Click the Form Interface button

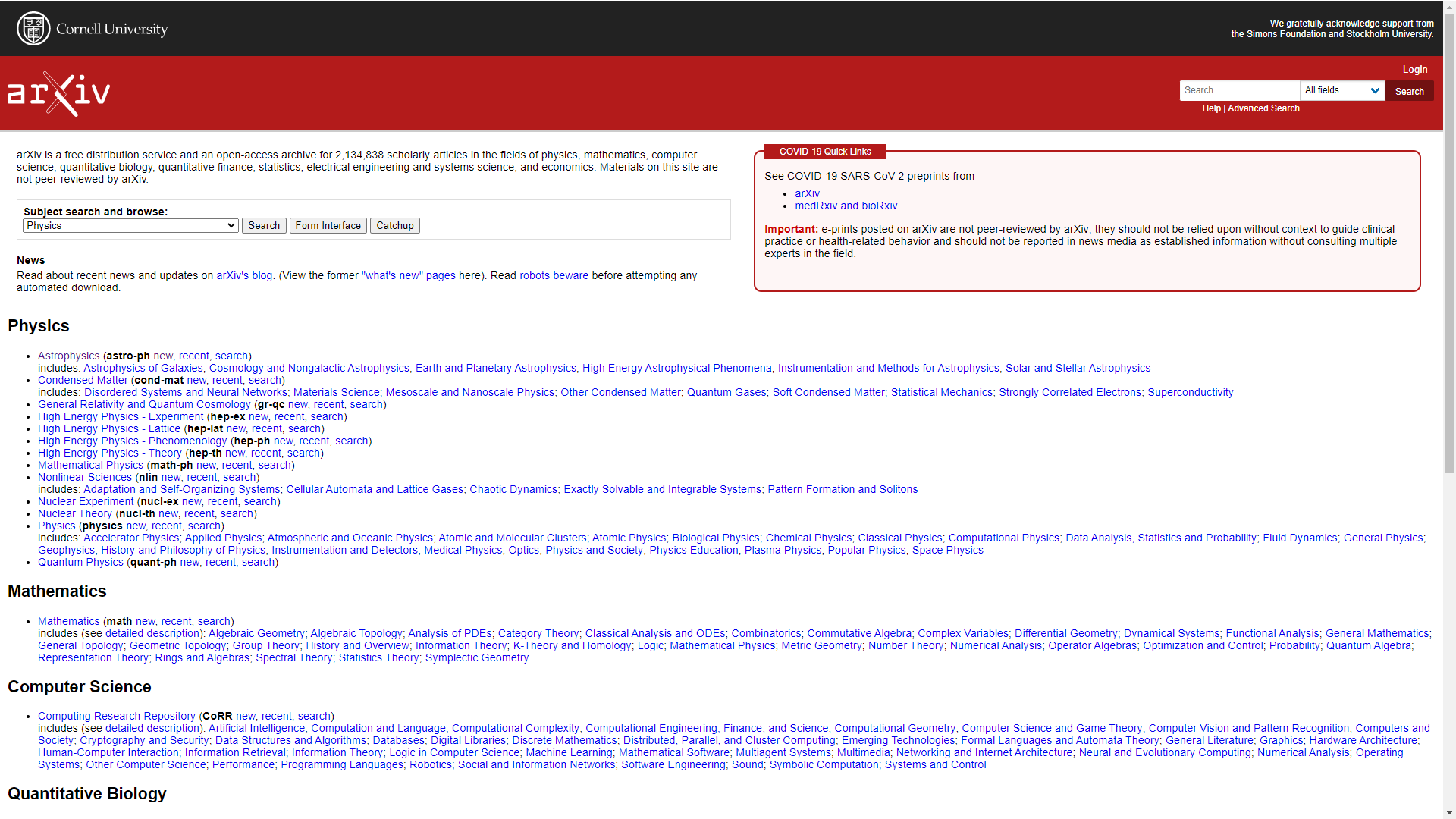click(x=328, y=226)
